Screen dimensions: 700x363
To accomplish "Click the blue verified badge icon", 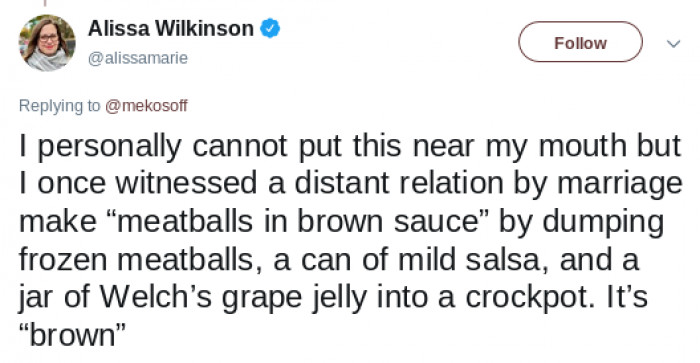I will click(x=270, y=29).
